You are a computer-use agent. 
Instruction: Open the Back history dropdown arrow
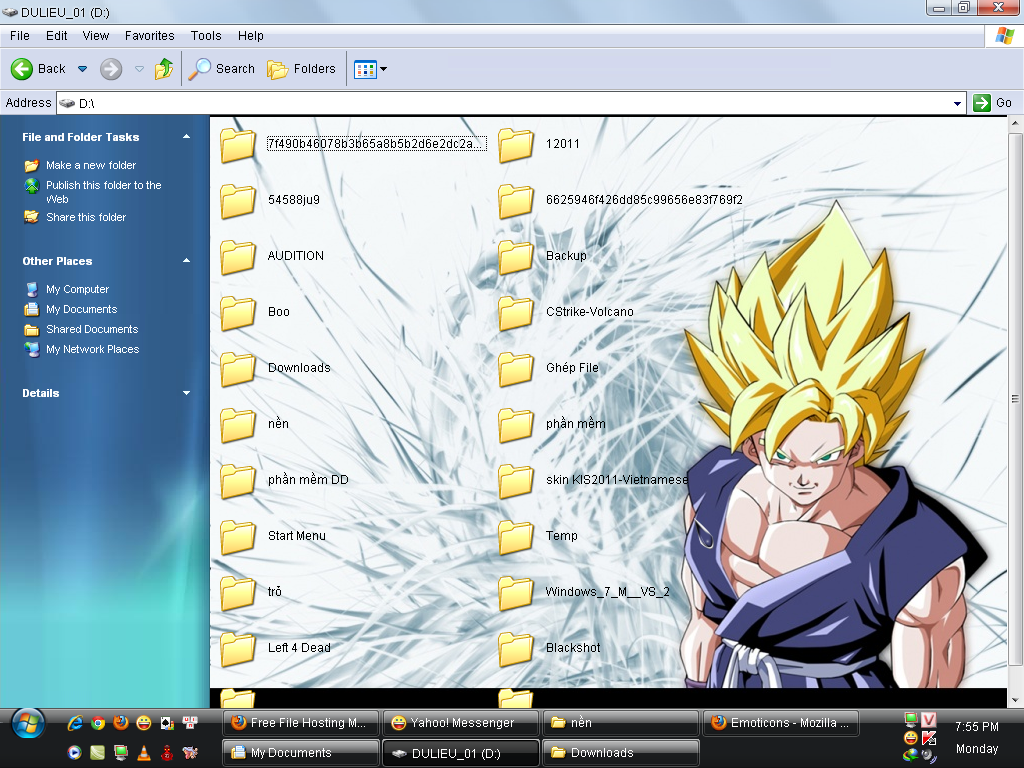coord(83,69)
